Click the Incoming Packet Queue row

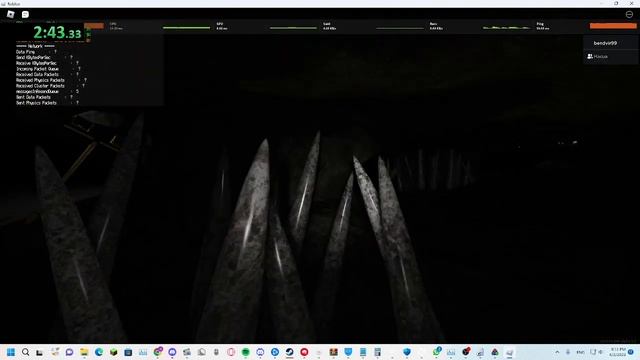[x=48, y=69]
